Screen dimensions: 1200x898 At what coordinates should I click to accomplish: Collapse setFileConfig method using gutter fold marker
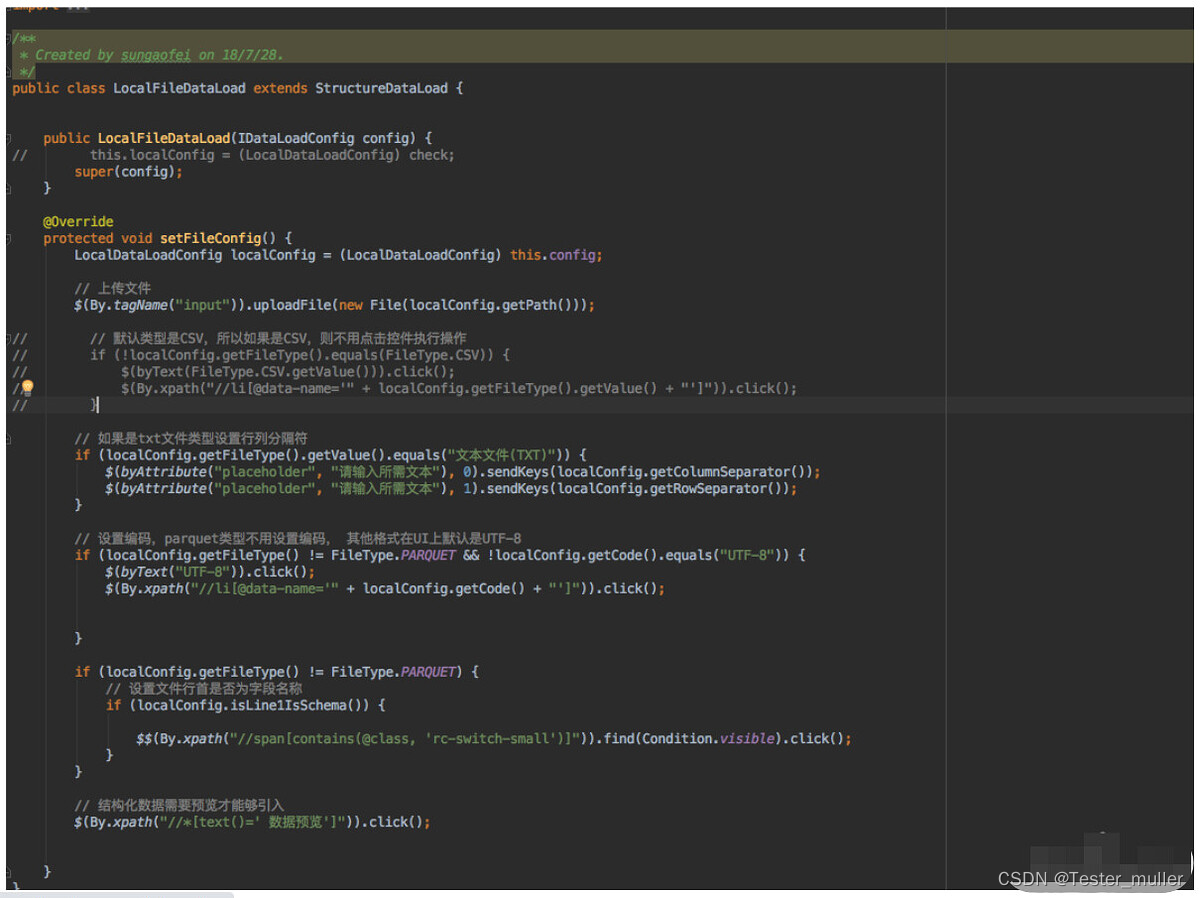point(9,238)
